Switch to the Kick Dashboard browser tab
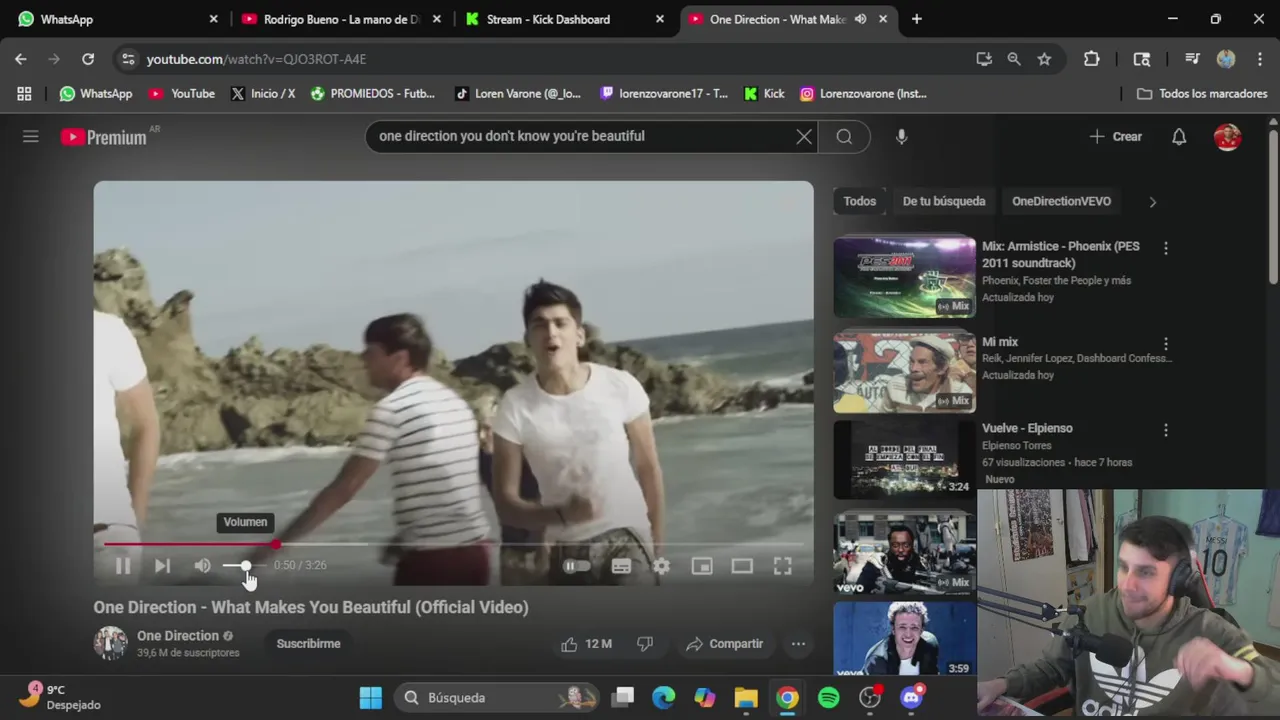This screenshot has width=1280, height=720. click(x=564, y=19)
